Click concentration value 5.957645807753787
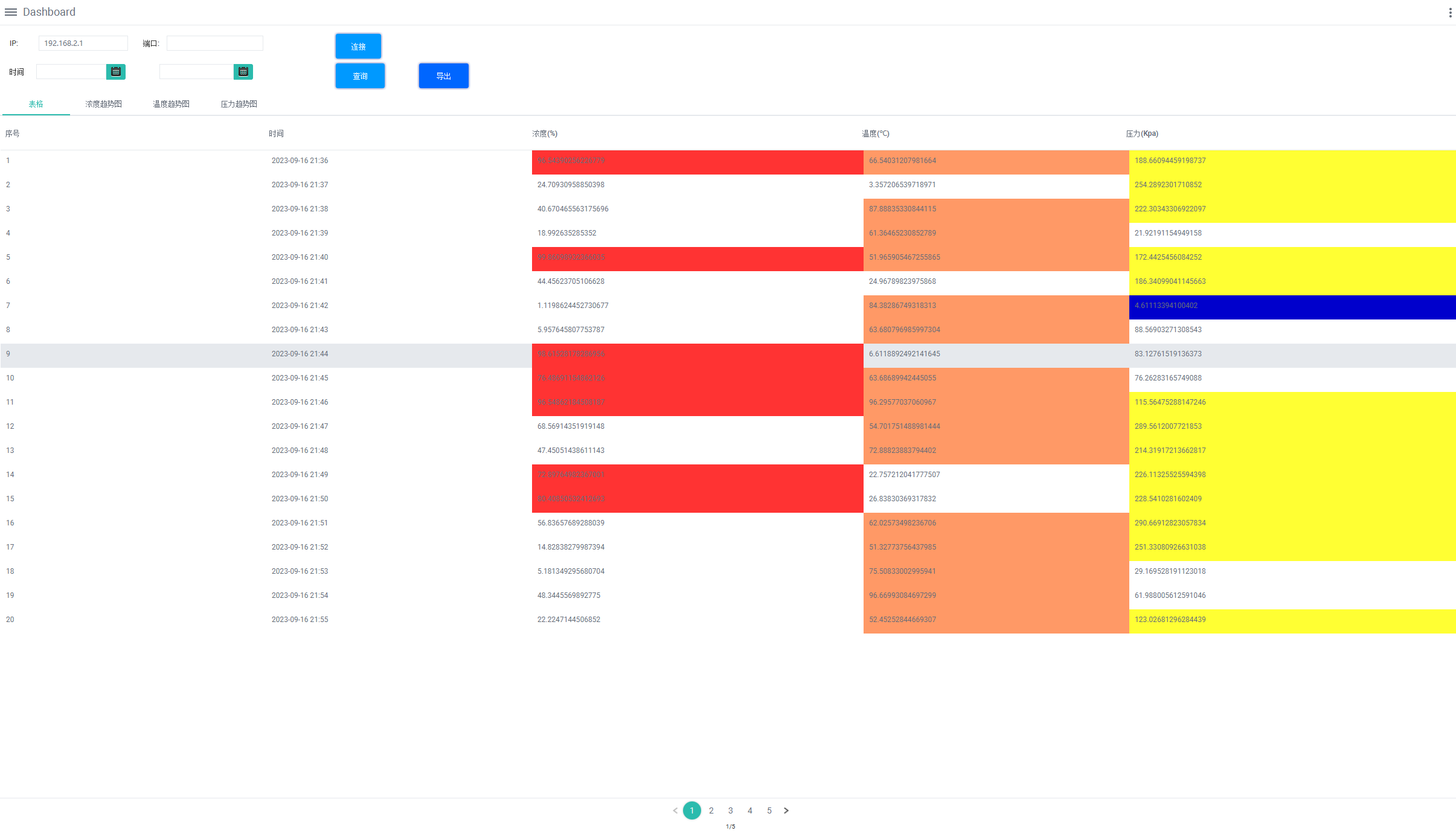1456x831 pixels. pos(571,330)
